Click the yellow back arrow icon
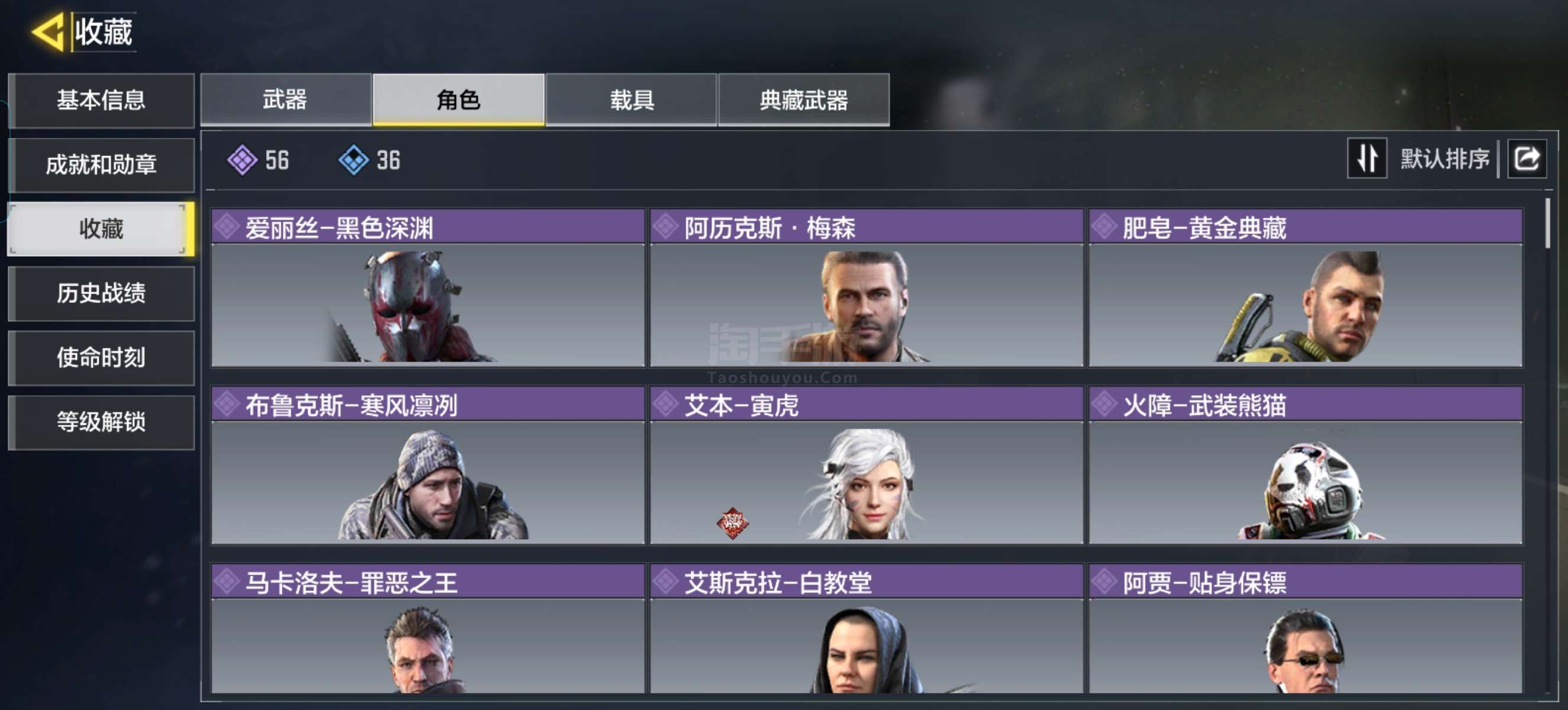The width and height of the screenshot is (1568, 710). (x=48, y=32)
